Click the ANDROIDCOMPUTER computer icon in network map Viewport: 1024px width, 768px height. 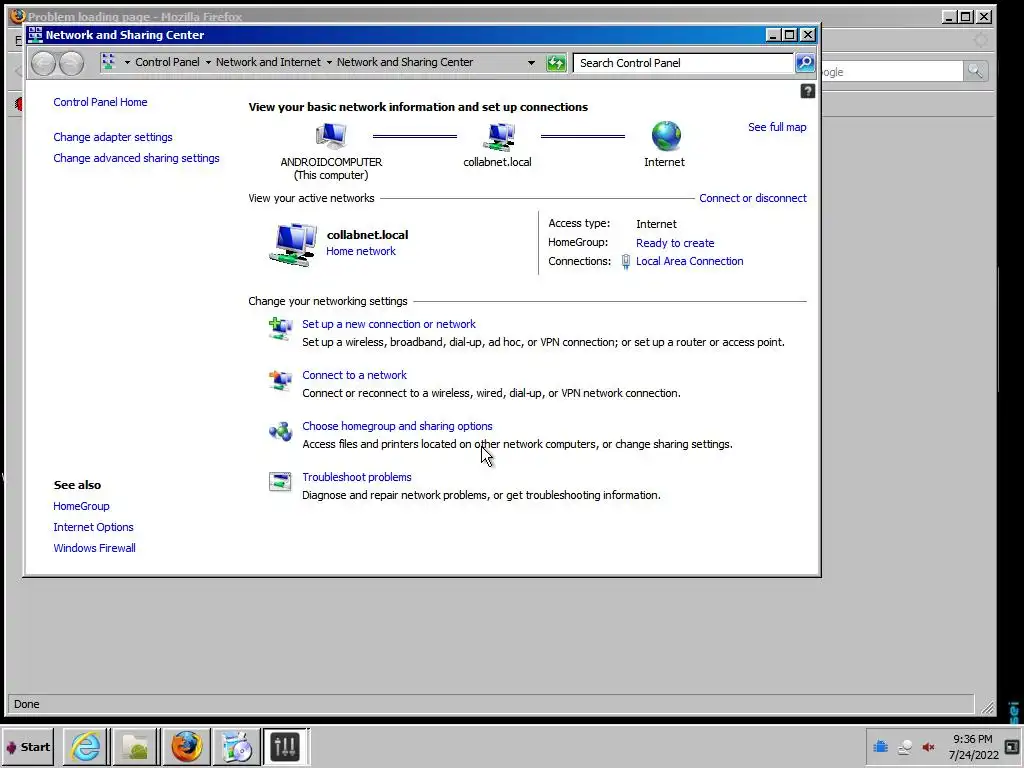(331, 136)
